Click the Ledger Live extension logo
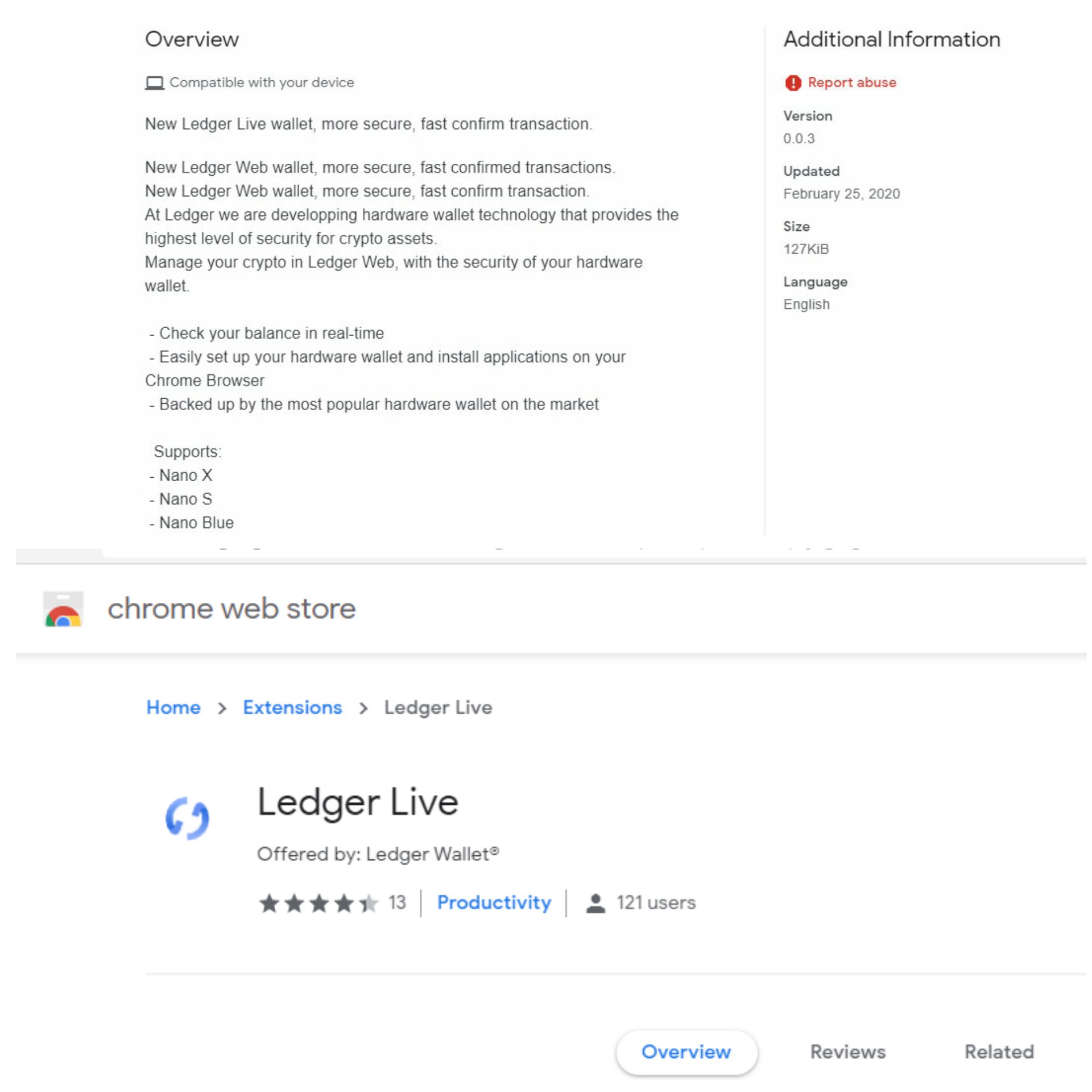 click(188, 818)
